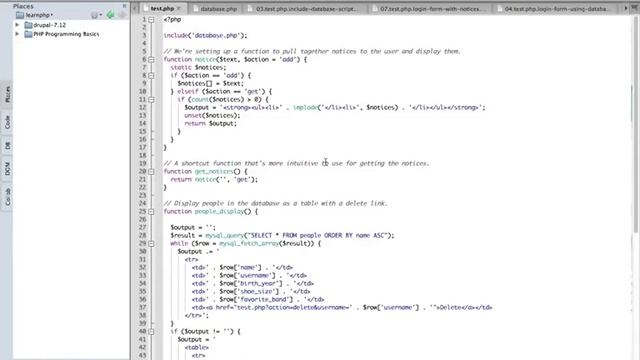The height and width of the screenshot is (360, 640).
Task: Switch to the Collab side tab
Action: coord(7,197)
